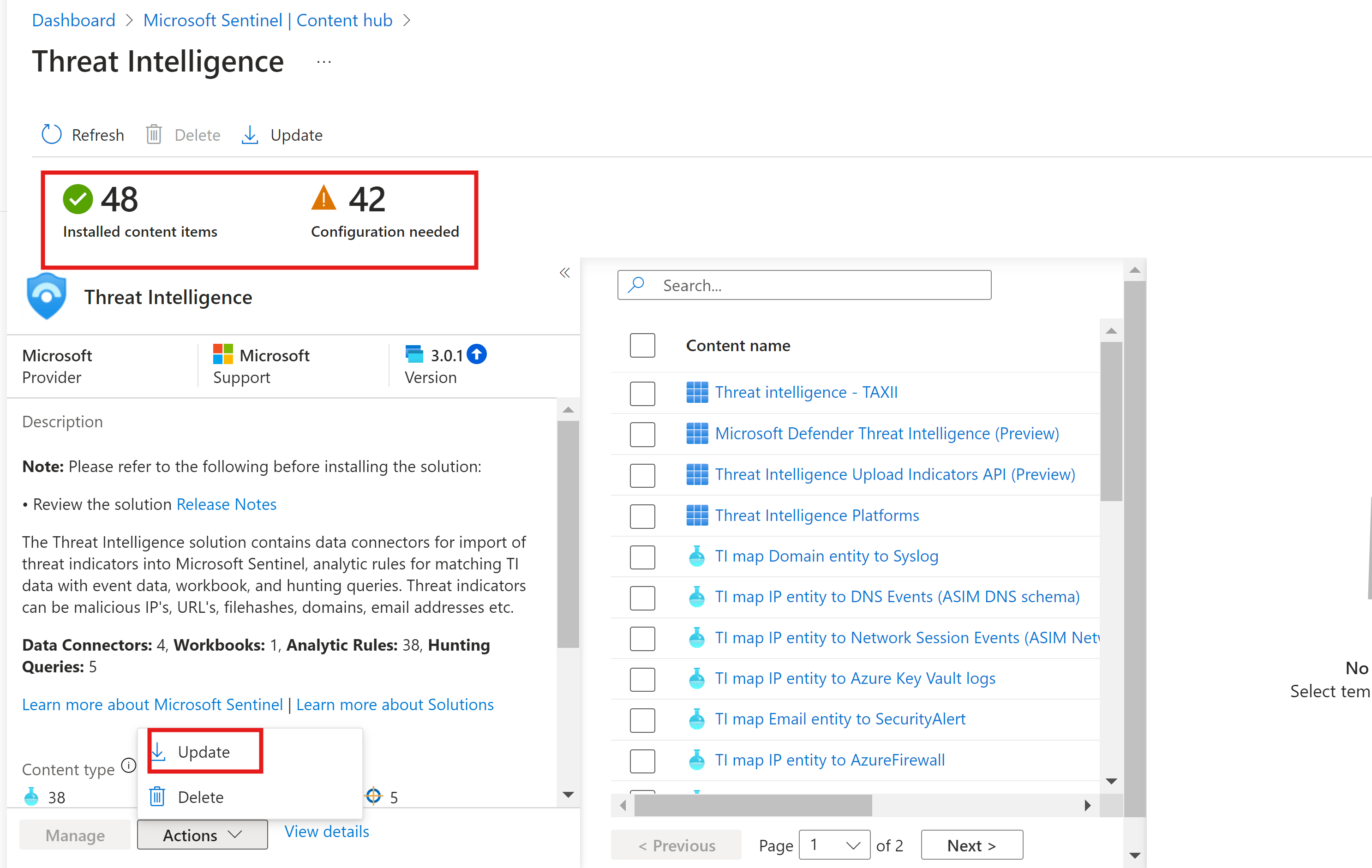
Task: Click download icon in Update menu entry
Action: (x=158, y=752)
